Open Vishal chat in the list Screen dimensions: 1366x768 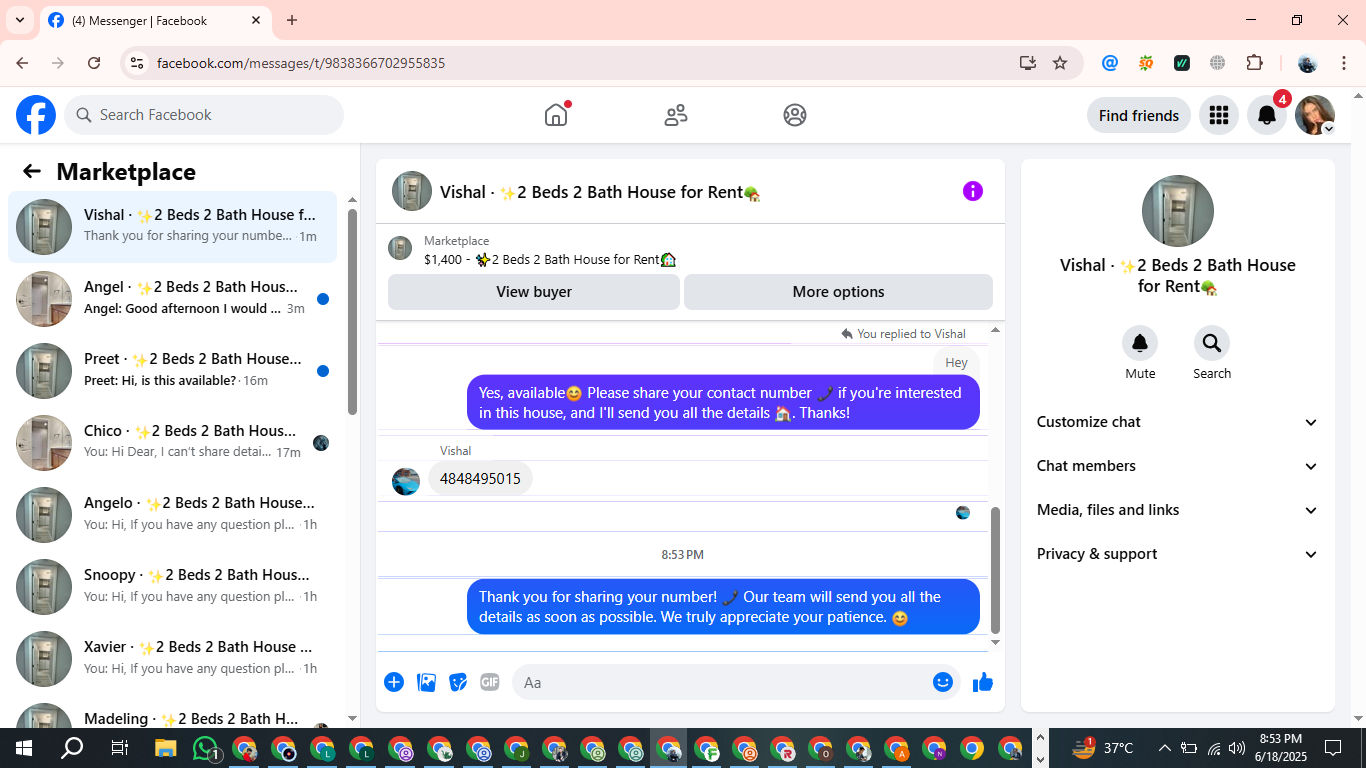pyautogui.click(x=172, y=226)
